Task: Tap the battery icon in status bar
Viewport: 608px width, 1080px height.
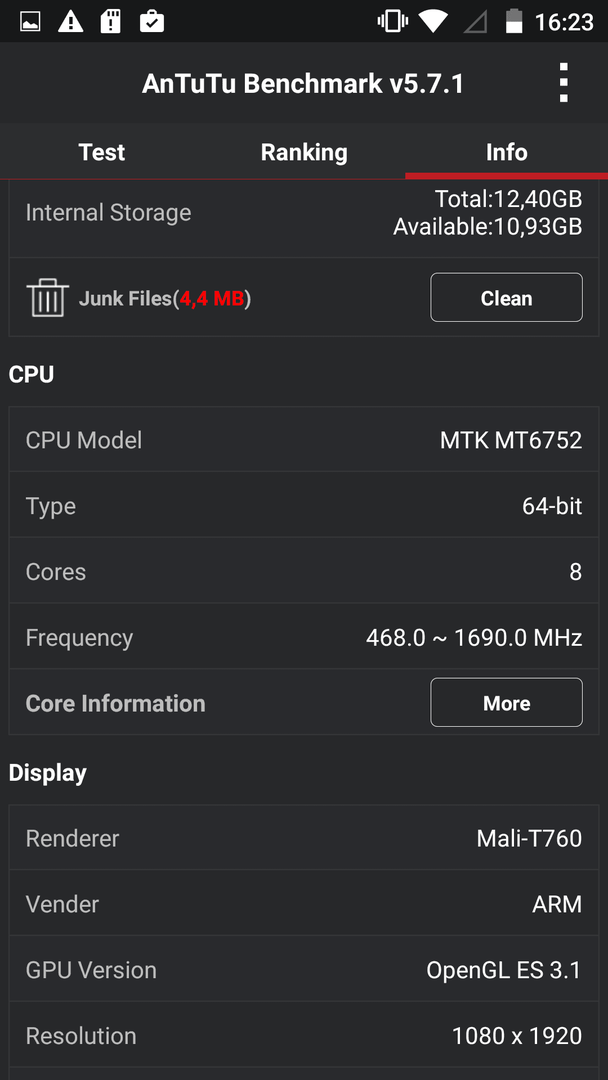Action: pyautogui.click(x=514, y=21)
